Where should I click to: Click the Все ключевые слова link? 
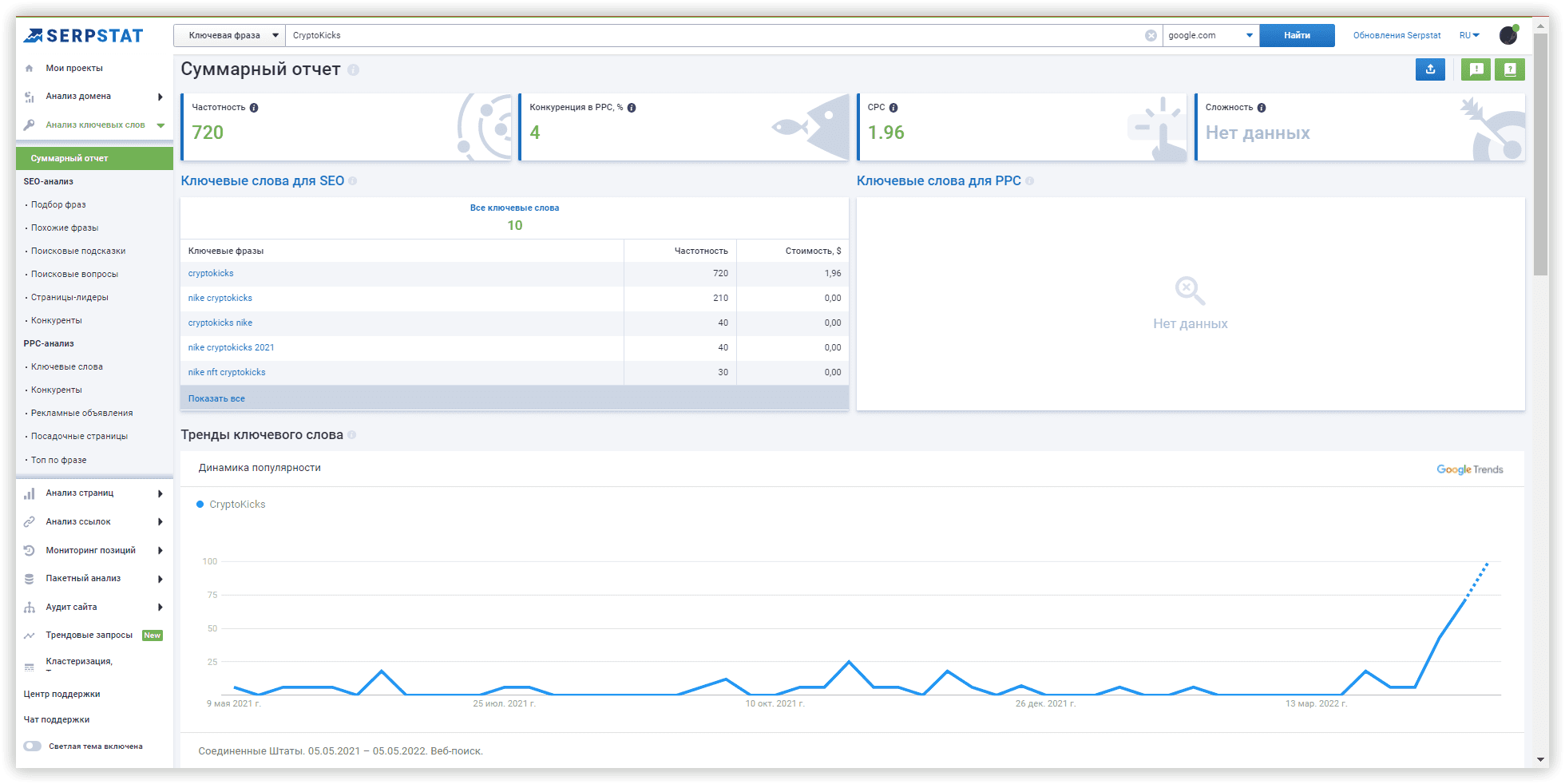[514, 208]
